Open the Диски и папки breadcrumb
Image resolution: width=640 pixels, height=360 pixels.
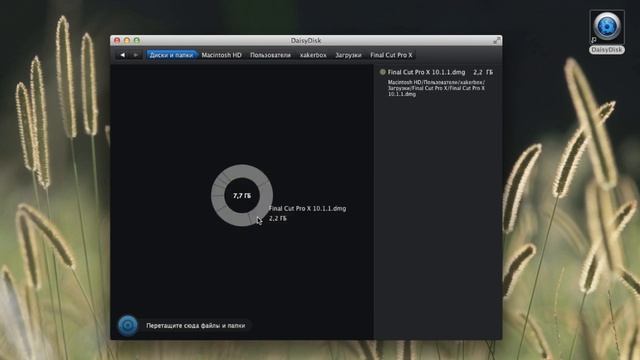[171, 55]
